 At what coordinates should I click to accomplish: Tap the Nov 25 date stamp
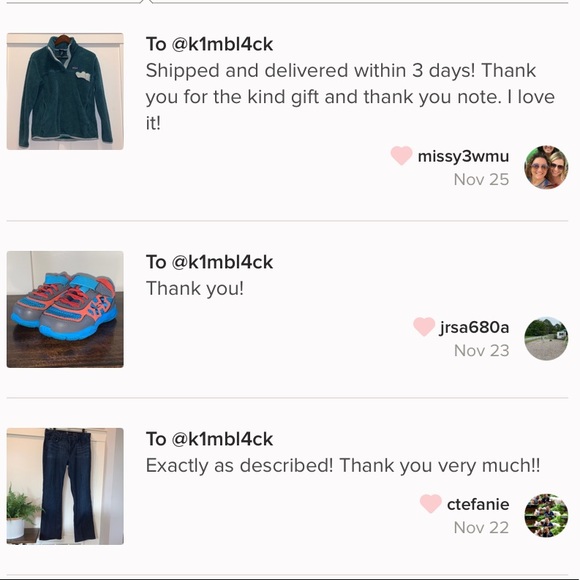481,180
